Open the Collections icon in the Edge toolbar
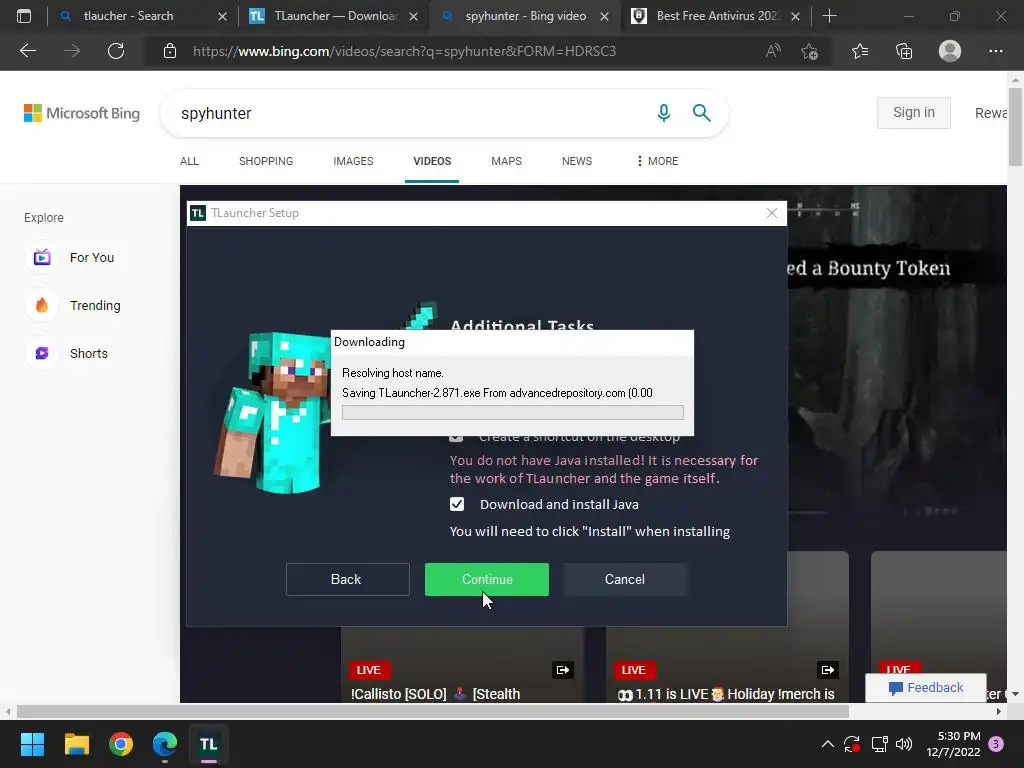 coord(904,51)
